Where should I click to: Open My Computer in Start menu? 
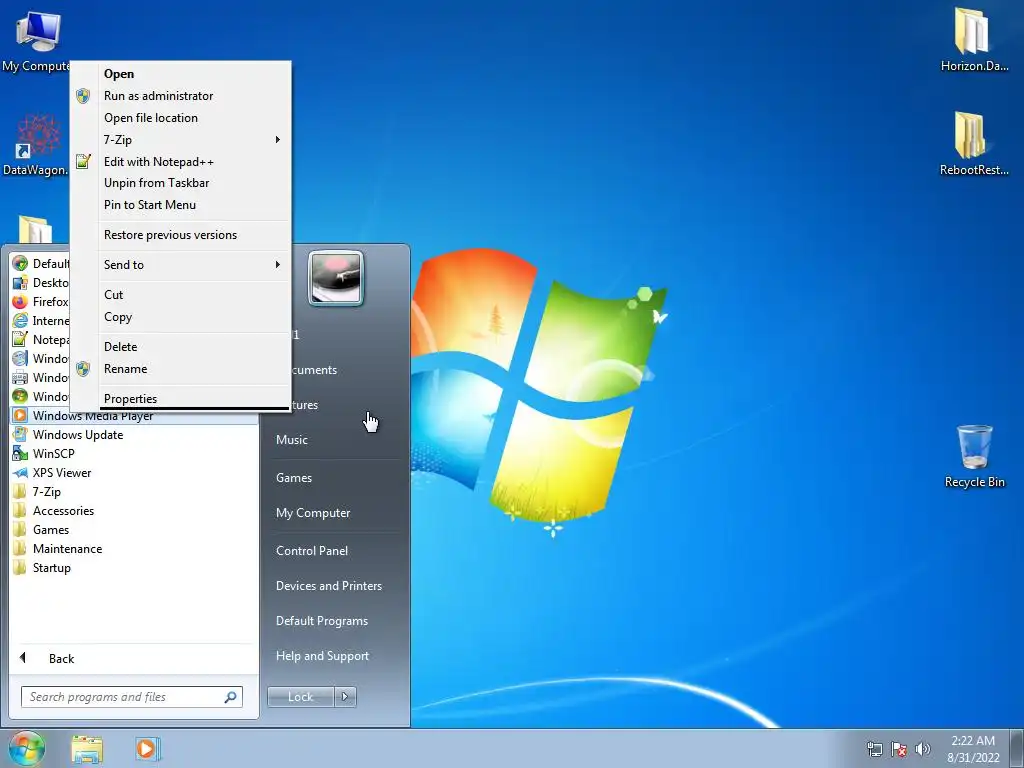coord(313,513)
